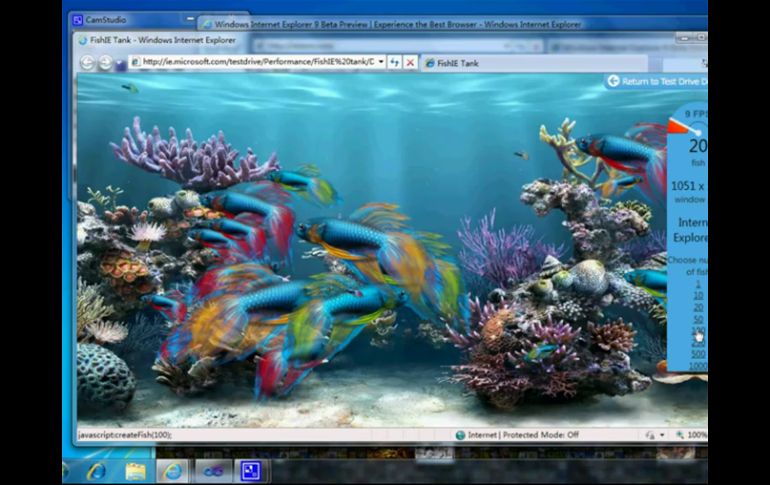Image resolution: width=770 pixels, height=485 pixels.
Task: Expand the status bar security dropdown arrow
Action: 661,435
